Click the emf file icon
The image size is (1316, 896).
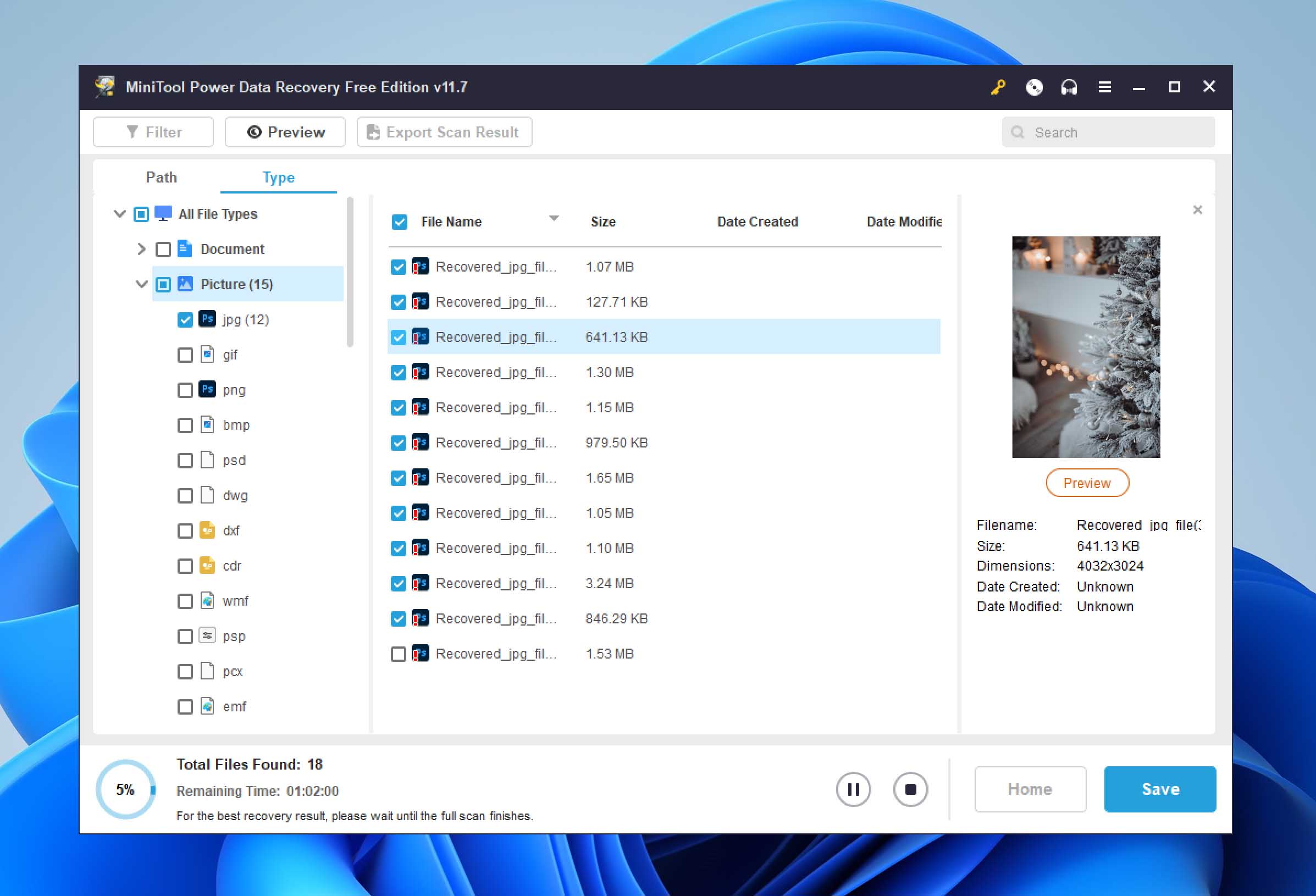coord(207,706)
